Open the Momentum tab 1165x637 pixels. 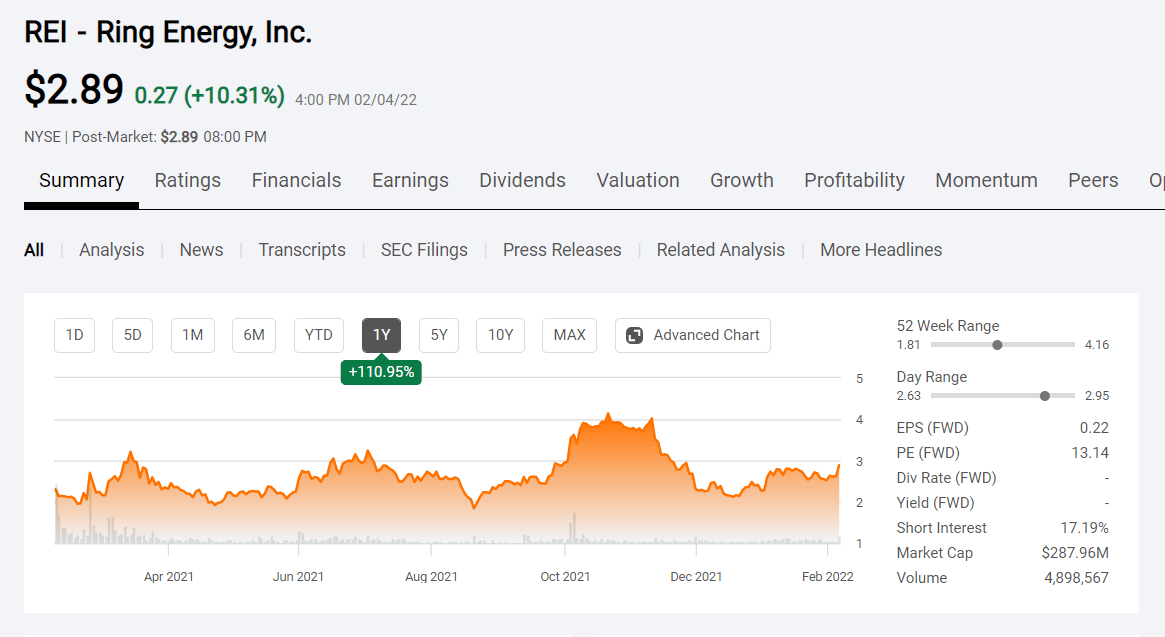point(987,181)
